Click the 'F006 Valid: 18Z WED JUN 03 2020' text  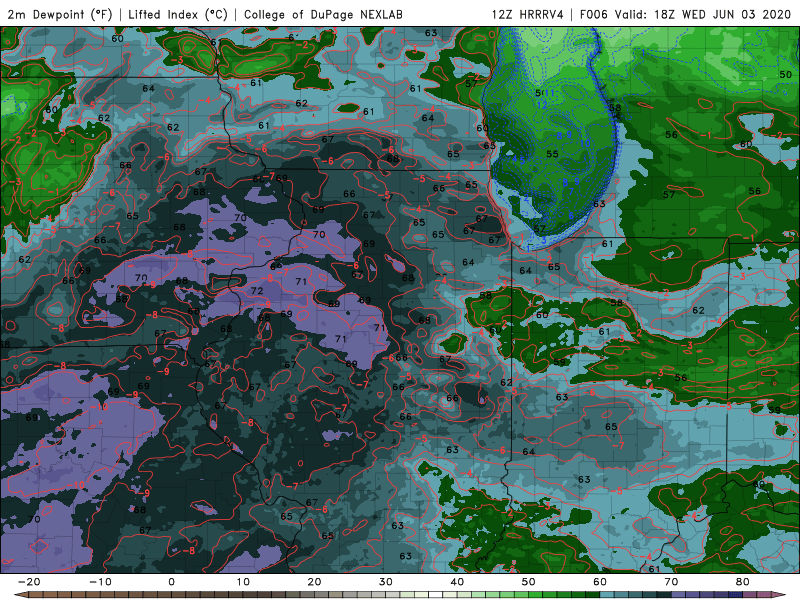coord(685,14)
